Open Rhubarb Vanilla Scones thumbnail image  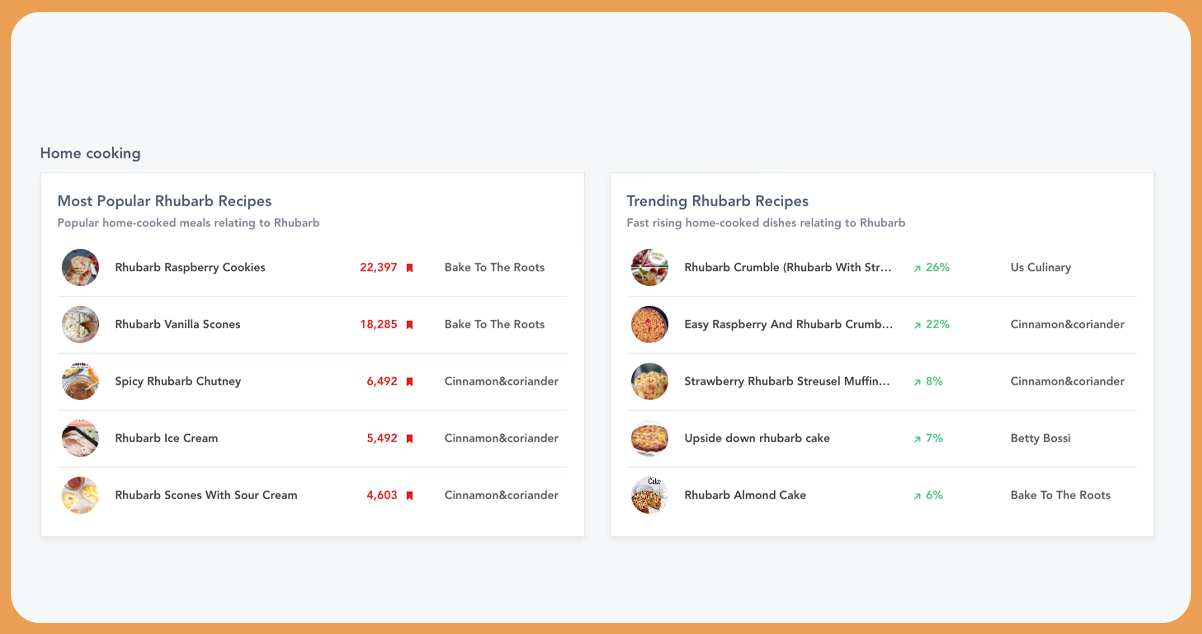click(80, 324)
